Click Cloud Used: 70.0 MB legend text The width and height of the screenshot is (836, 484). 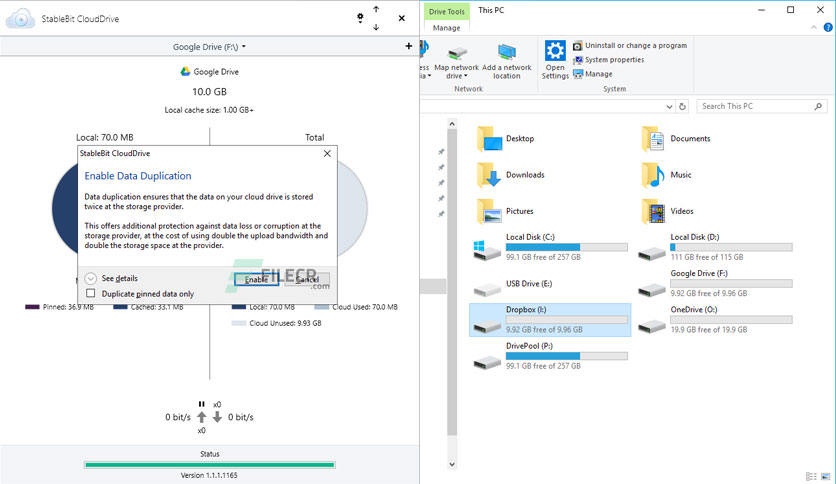pos(365,307)
